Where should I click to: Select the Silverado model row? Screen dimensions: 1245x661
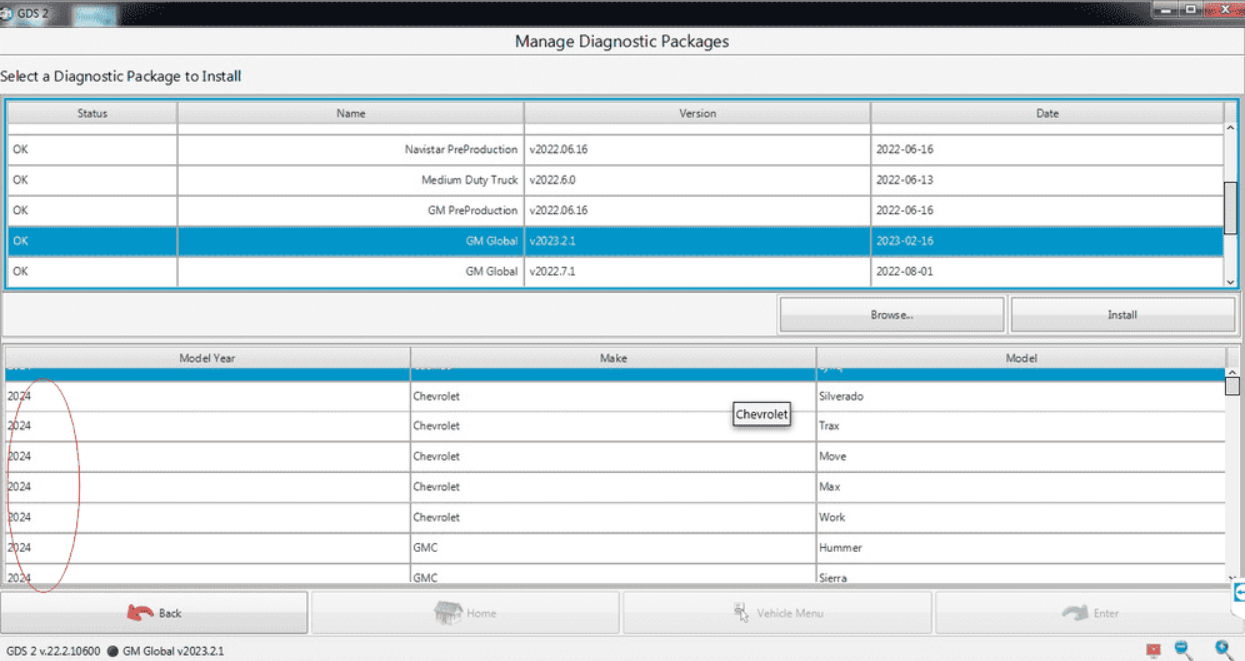click(615, 396)
